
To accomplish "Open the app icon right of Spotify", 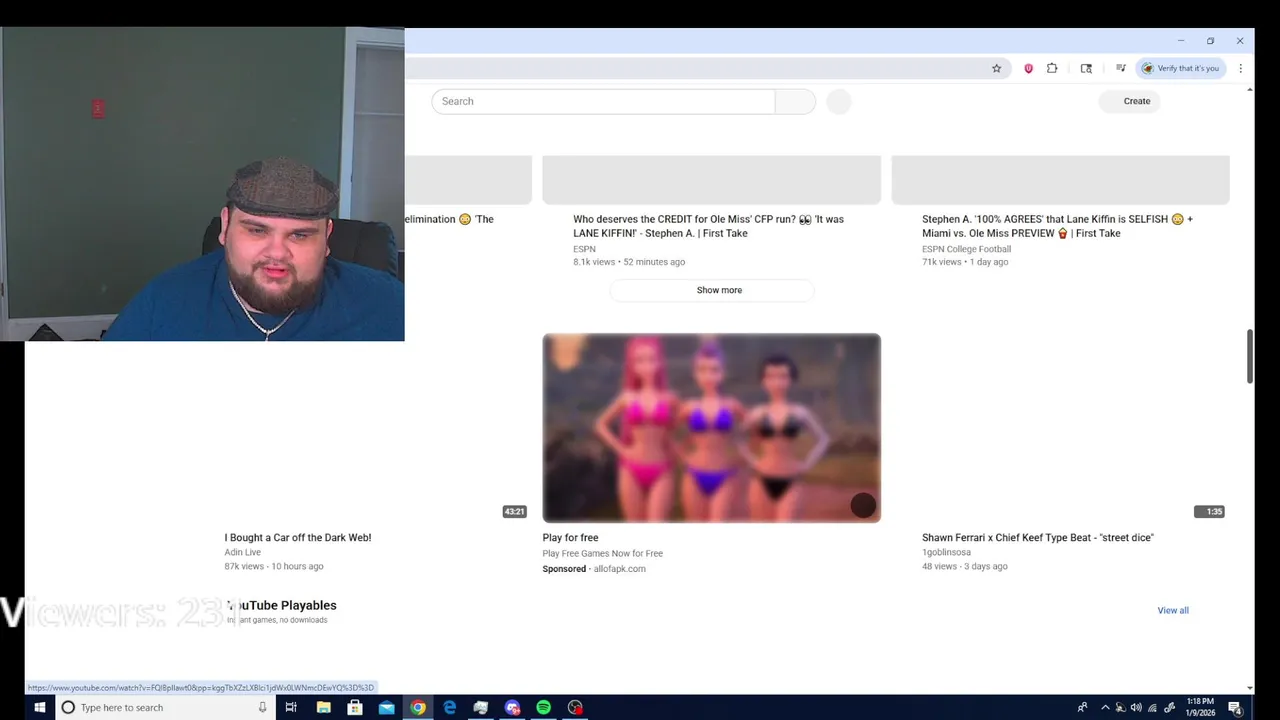I will click(575, 707).
